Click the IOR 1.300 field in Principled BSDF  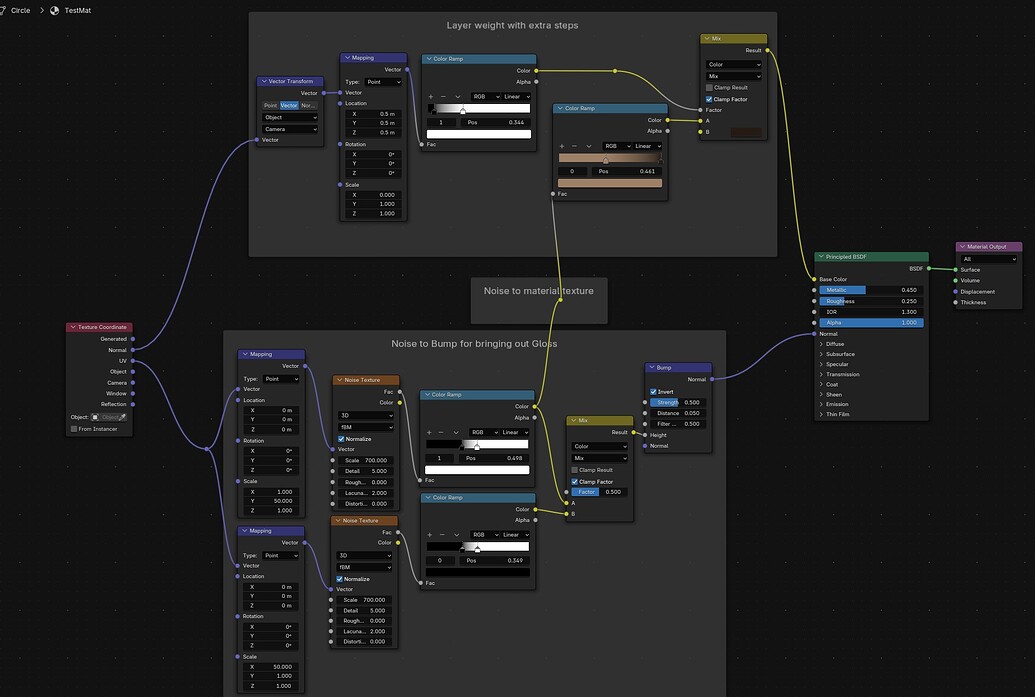(x=871, y=312)
